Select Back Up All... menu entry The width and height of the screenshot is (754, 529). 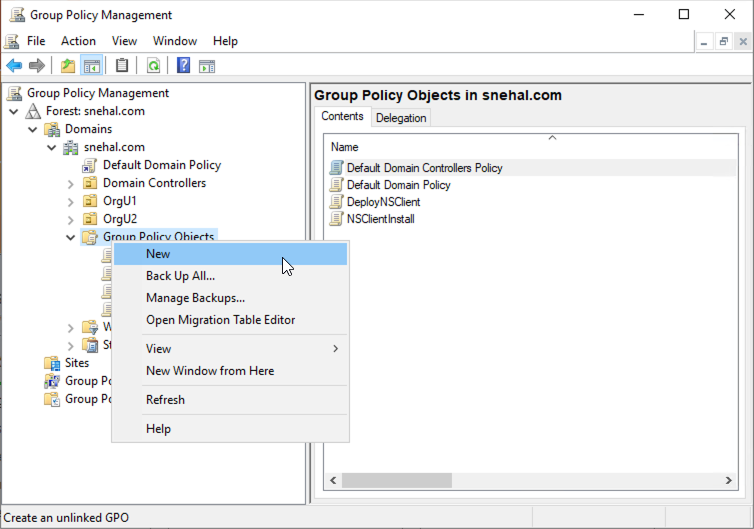[x=180, y=276]
